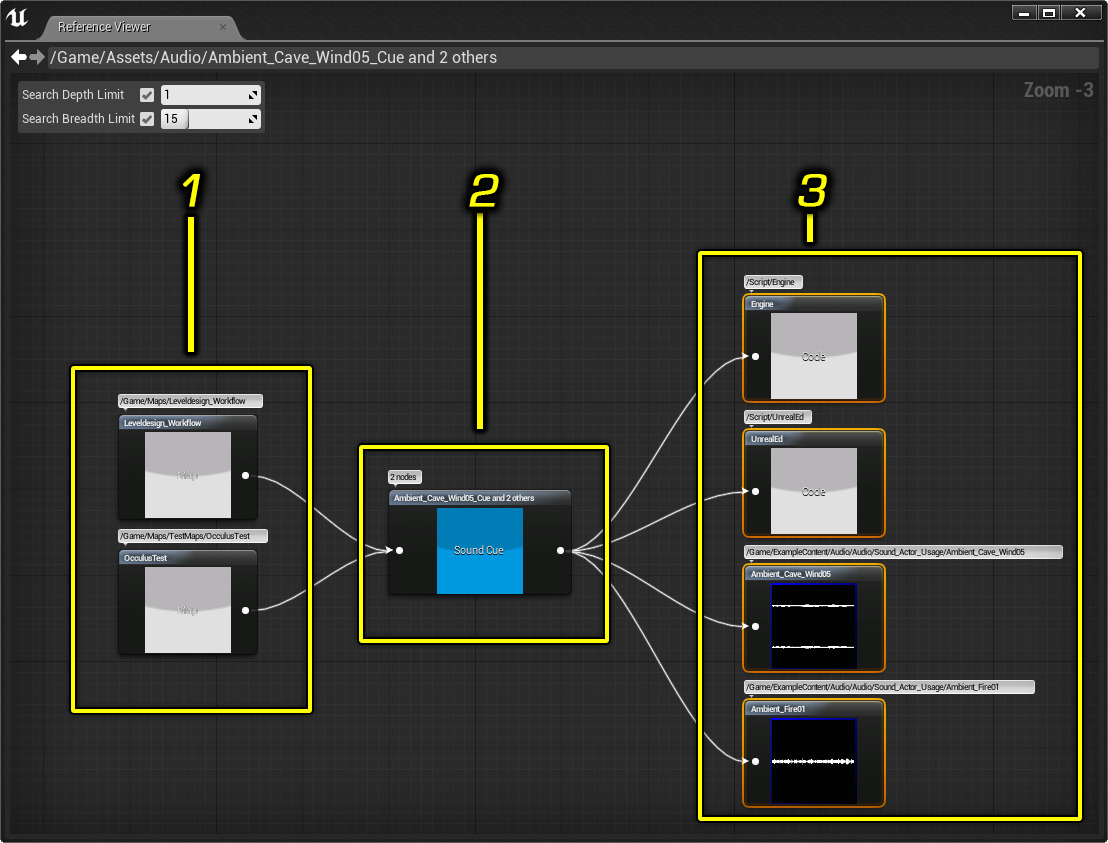Select the OcclusTest map node thumbnail
1108x843 pixels.
[x=188, y=610]
